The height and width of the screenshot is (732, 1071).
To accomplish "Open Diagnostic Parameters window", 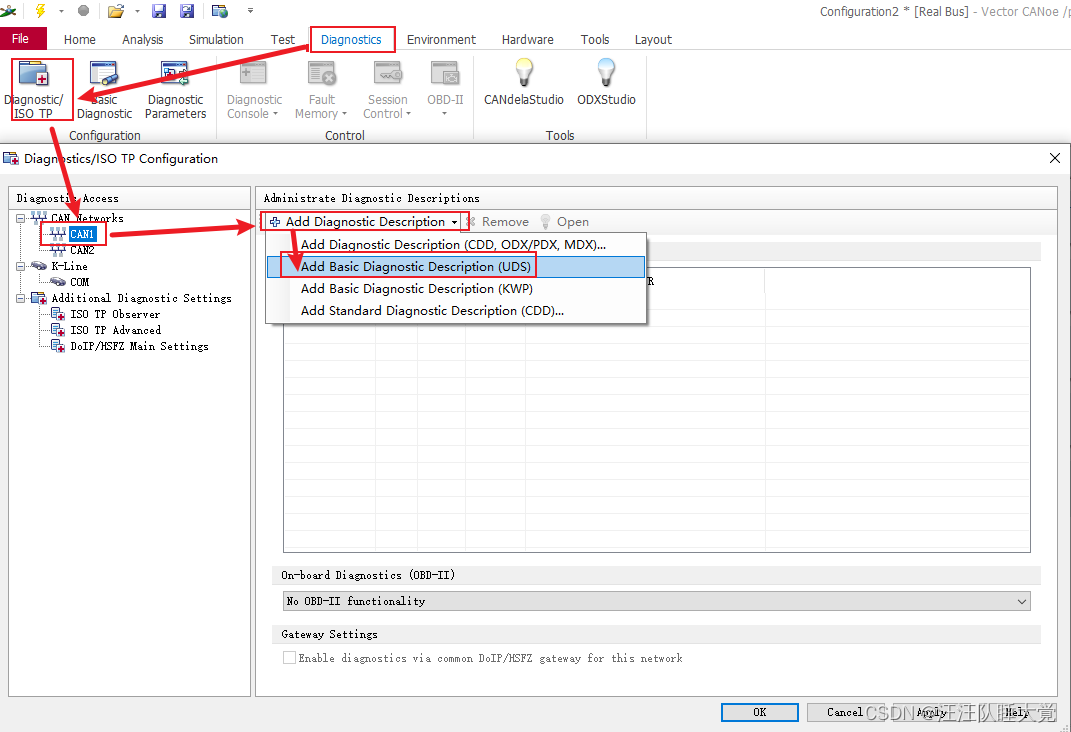I will pos(176,90).
